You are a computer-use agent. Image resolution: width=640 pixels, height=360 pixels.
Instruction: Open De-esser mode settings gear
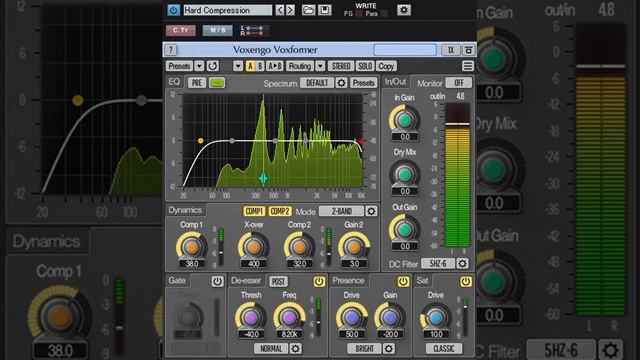point(296,349)
